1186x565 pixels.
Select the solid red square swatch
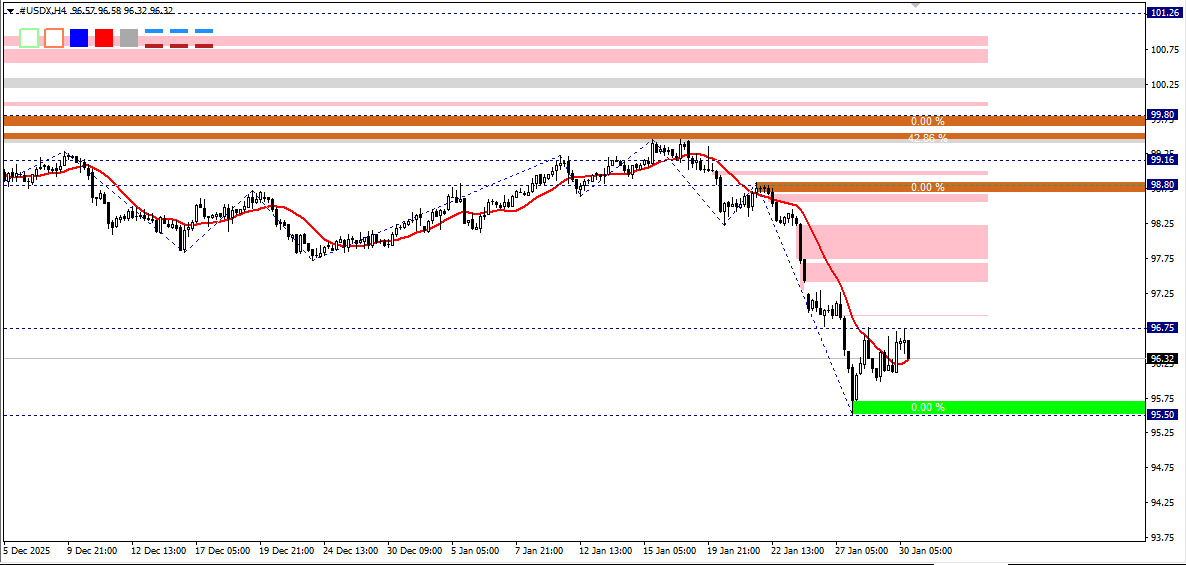104,38
